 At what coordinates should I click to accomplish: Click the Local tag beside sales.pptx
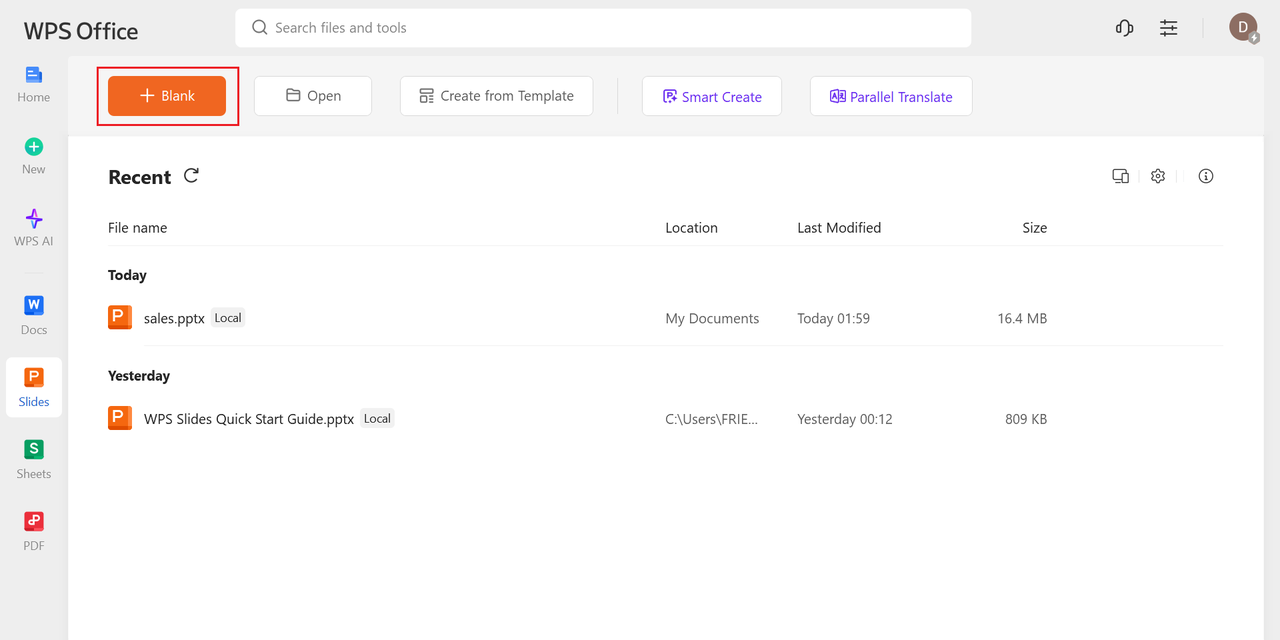click(228, 318)
